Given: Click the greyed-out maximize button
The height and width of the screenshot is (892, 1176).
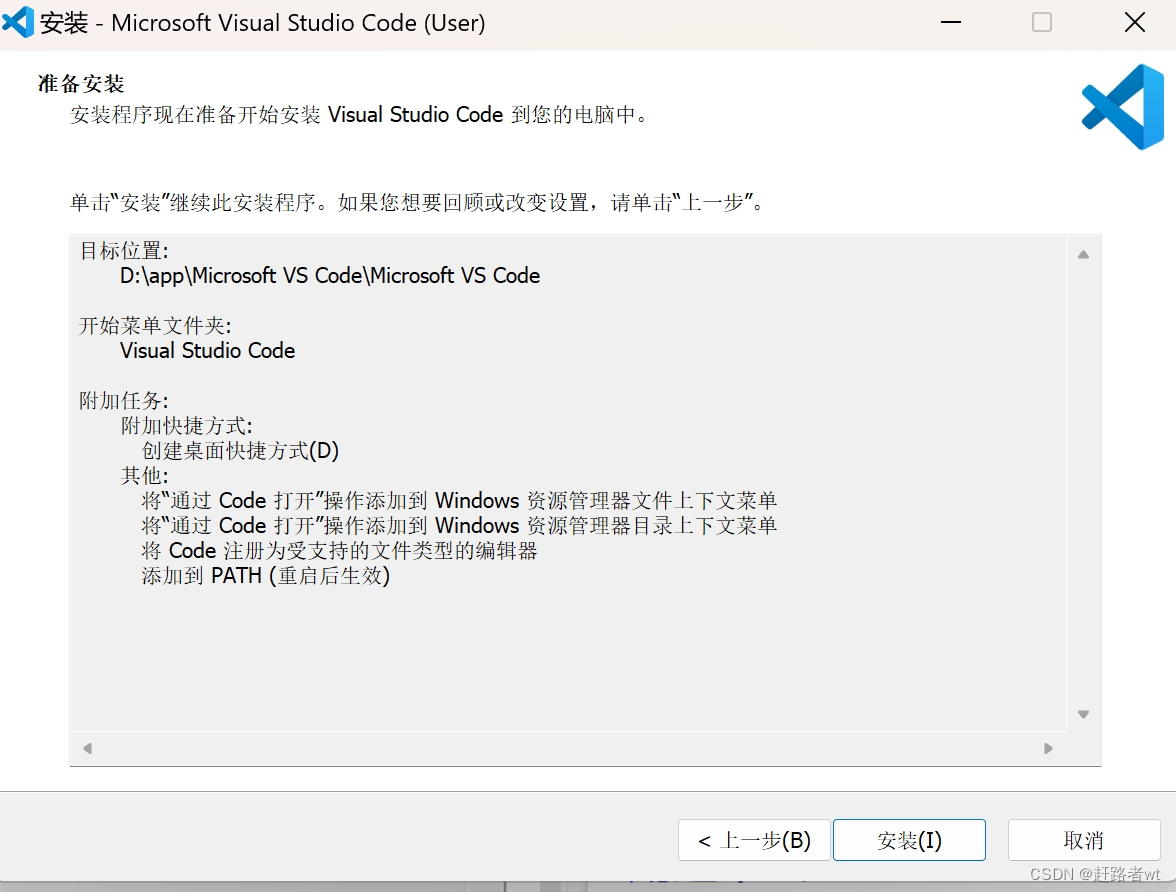Looking at the screenshot, I should [1042, 23].
